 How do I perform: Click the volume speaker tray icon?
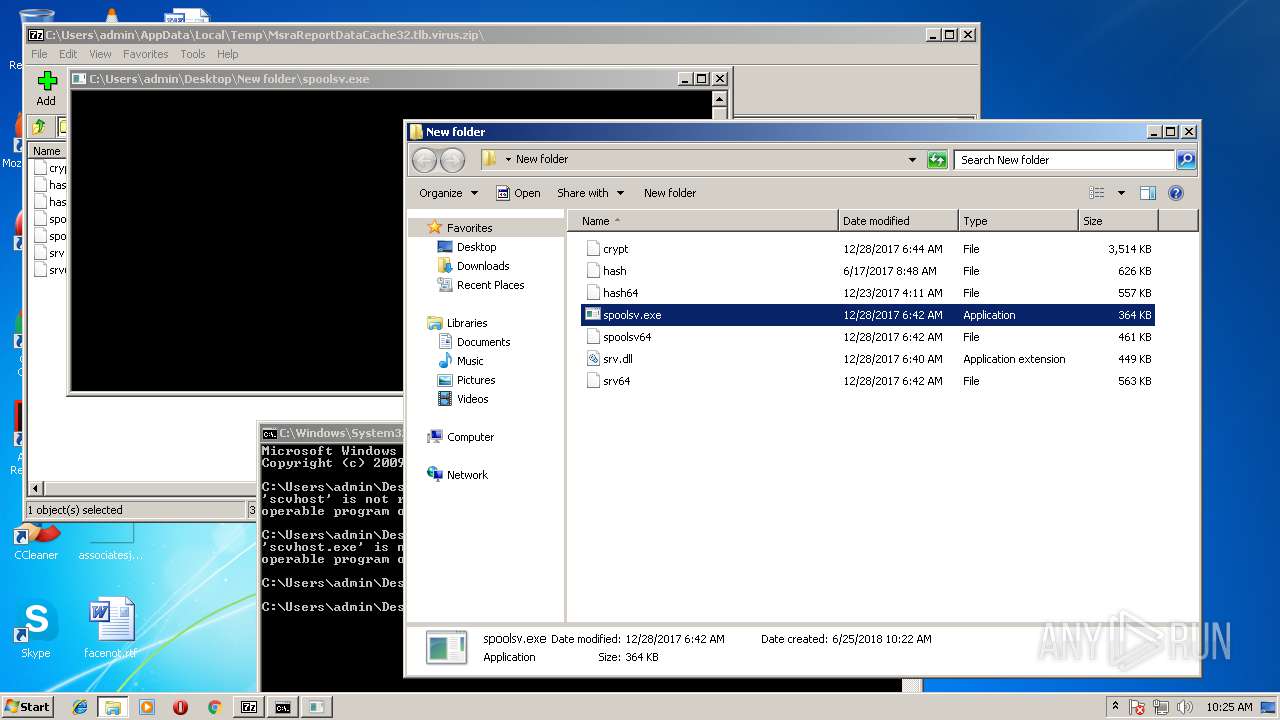(x=1185, y=707)
